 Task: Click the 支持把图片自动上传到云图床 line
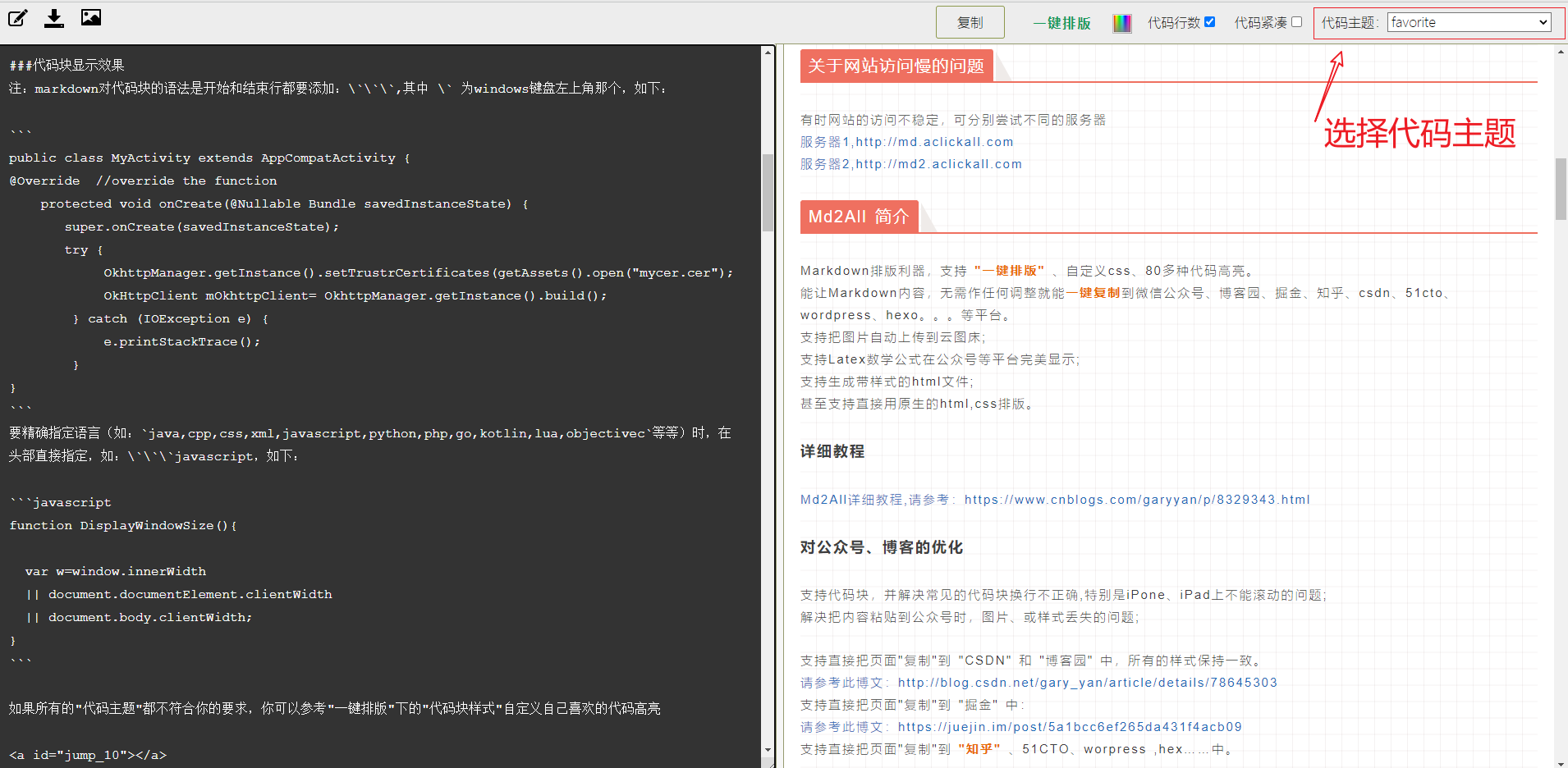click(x=893, y=337)
